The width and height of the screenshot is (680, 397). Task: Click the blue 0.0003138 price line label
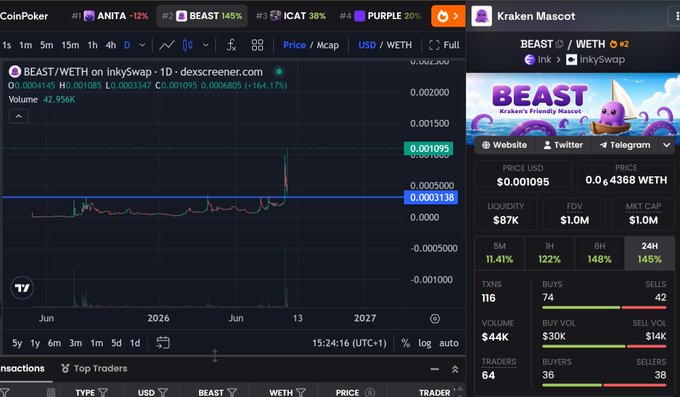(431, 197)
